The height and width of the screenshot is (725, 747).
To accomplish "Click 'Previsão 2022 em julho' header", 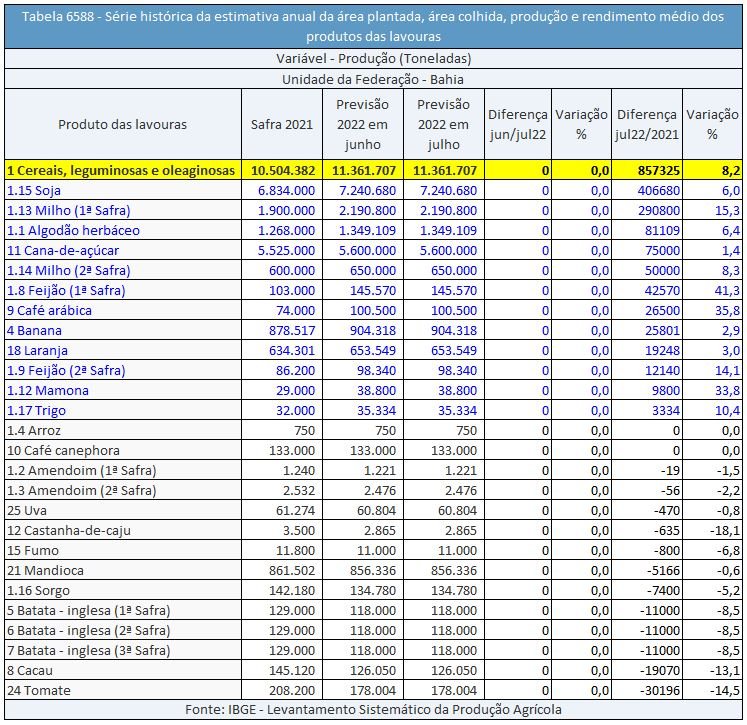I will pos(444,124).
